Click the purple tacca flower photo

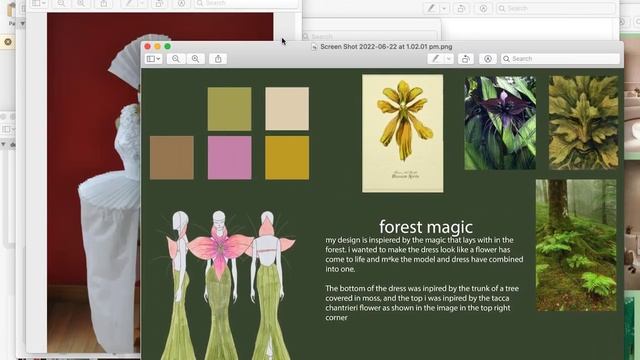(500, 123)
